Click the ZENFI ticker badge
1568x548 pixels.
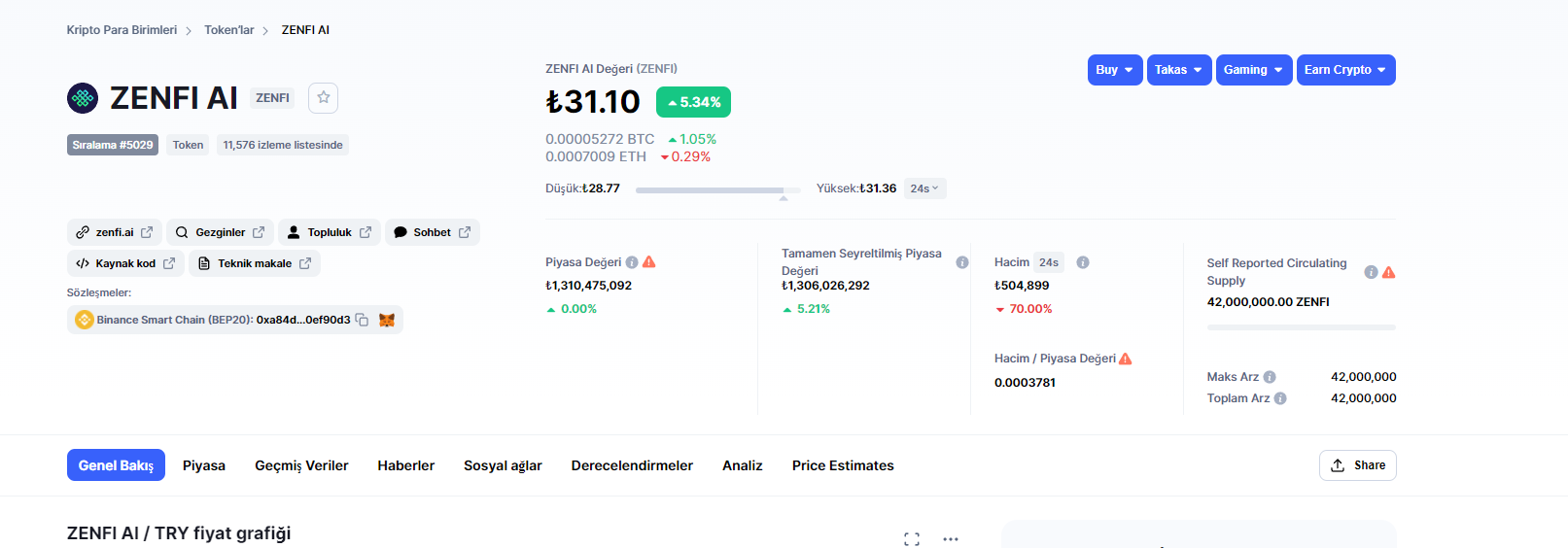click(x=273, y=98)
